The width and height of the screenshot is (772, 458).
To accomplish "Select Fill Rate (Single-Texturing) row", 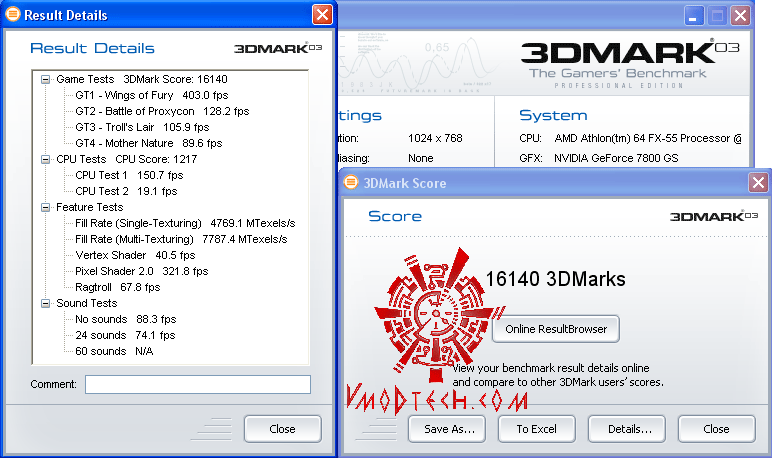I will 185,223.
